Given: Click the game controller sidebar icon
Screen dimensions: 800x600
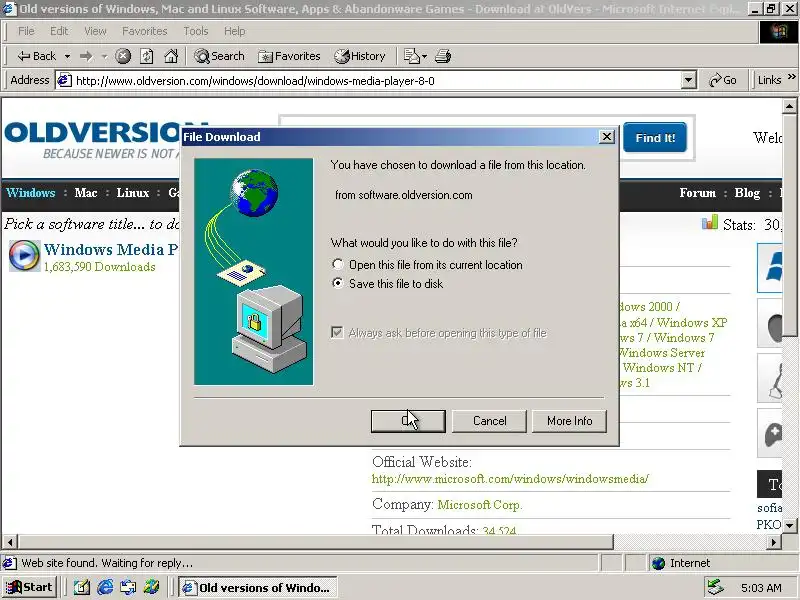Looking at the screenshot, I should pos(770,433).
